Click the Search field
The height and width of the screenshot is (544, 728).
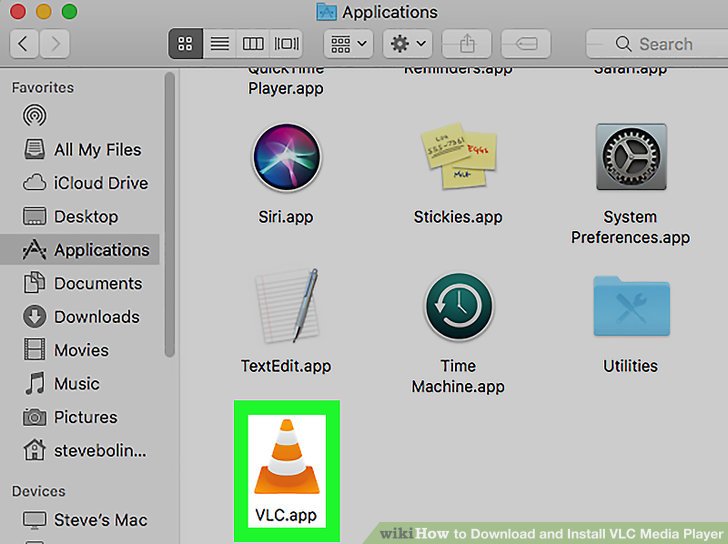point(656,44)
